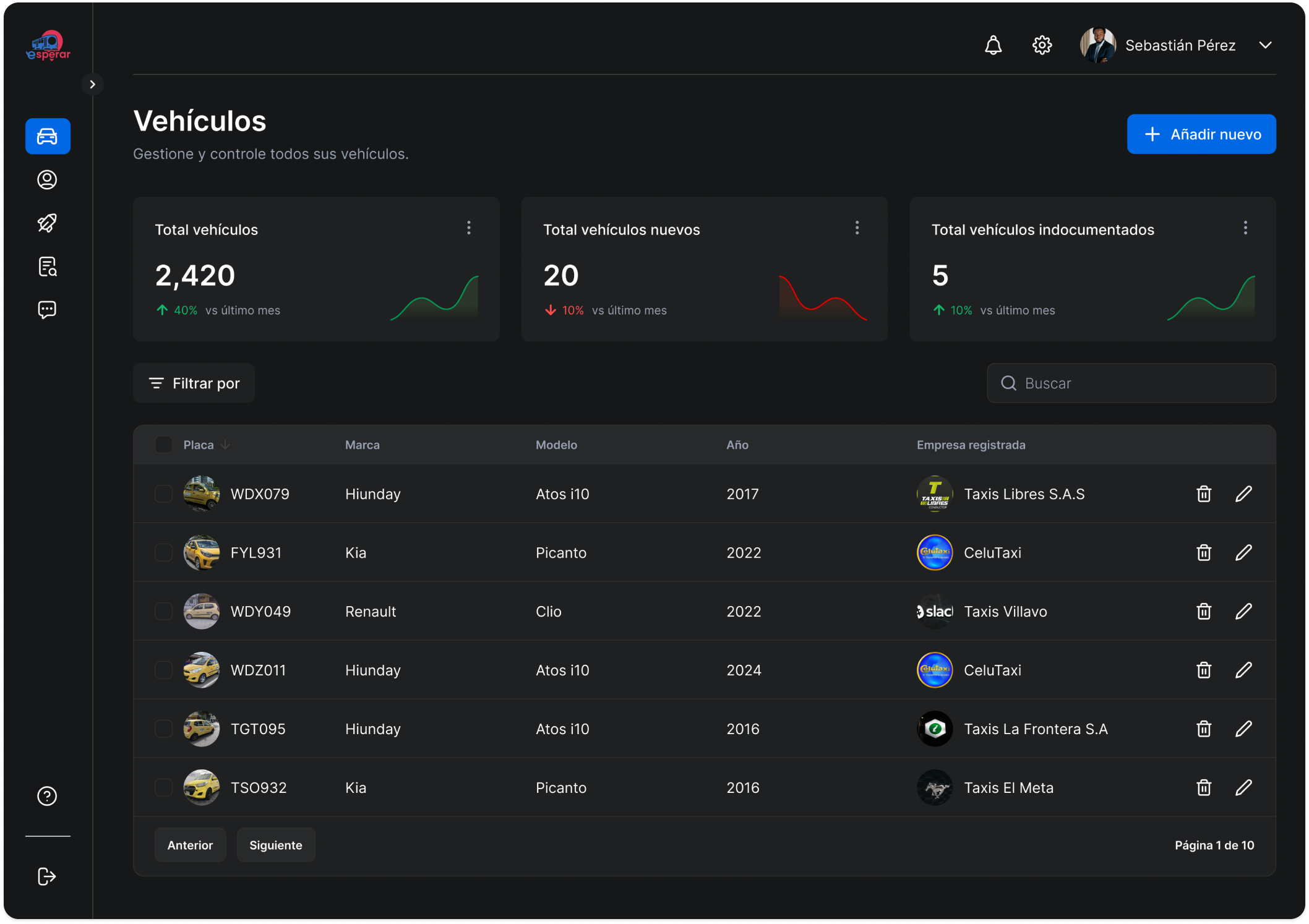Click the Marca column header
This screenshot has width=1309, height=924.
click(363, 445)
